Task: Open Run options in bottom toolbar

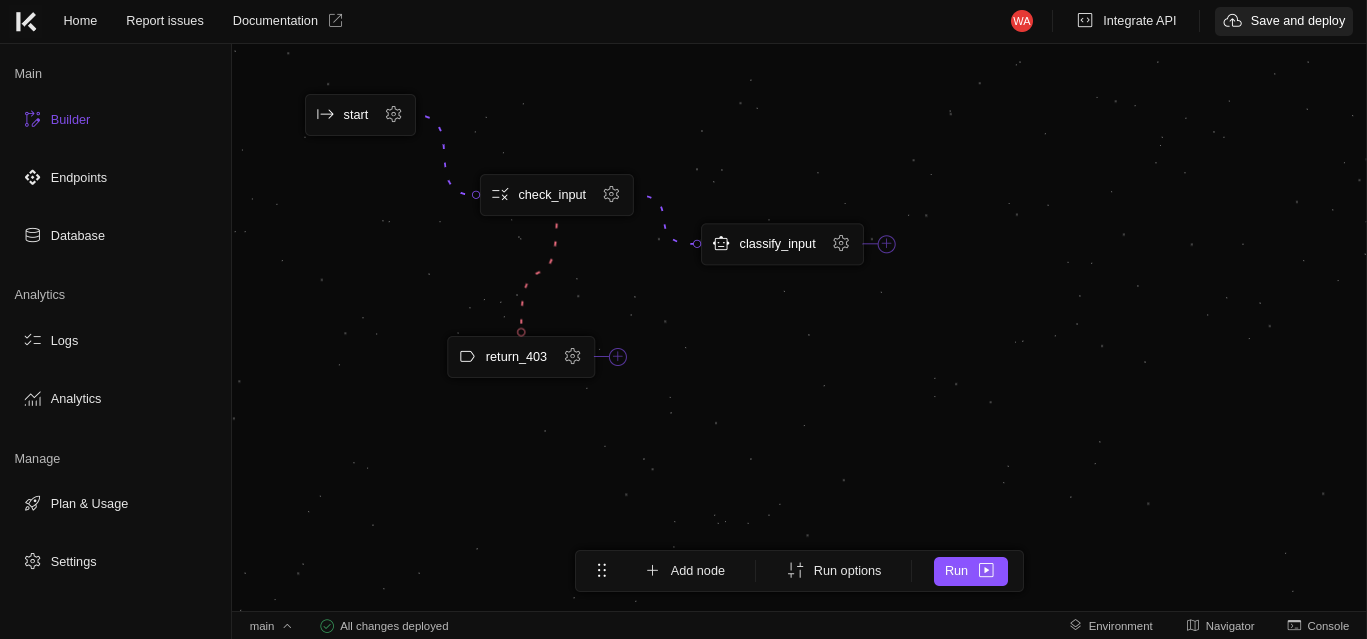Action: tap(835, 571)
